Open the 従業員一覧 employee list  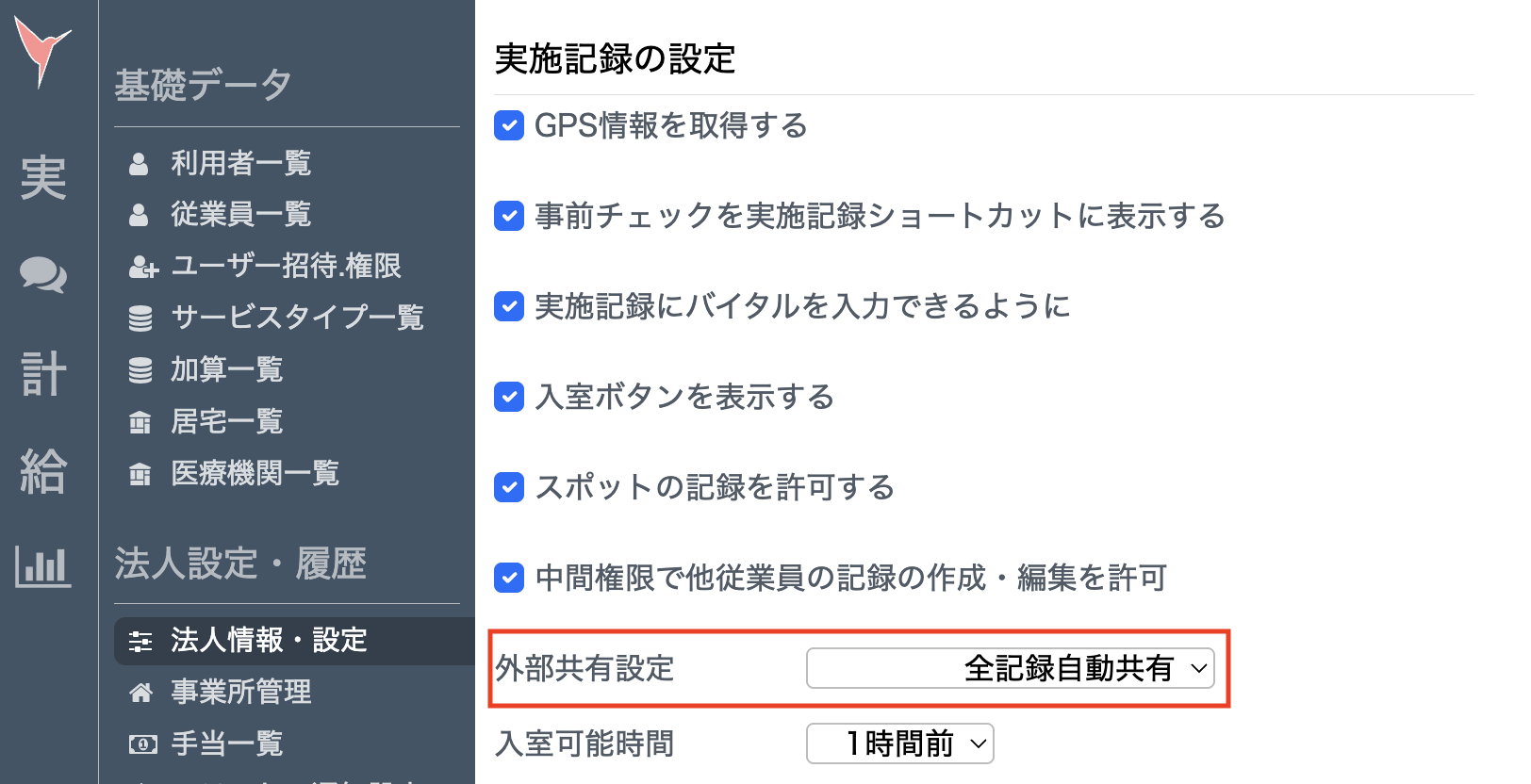pos(241,214)
